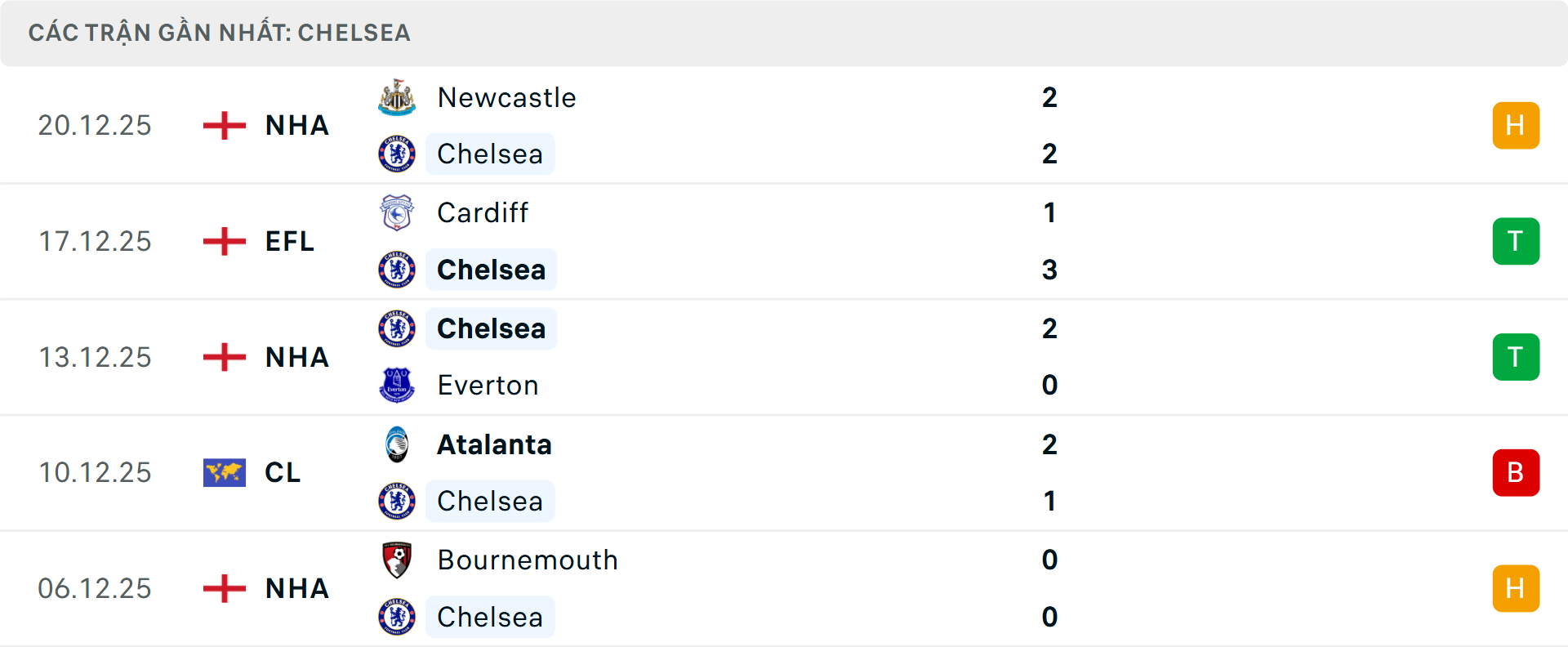The image size is (1568, 647).
Task: Click the green T badge for Everton match
Action: (1516, 357)
